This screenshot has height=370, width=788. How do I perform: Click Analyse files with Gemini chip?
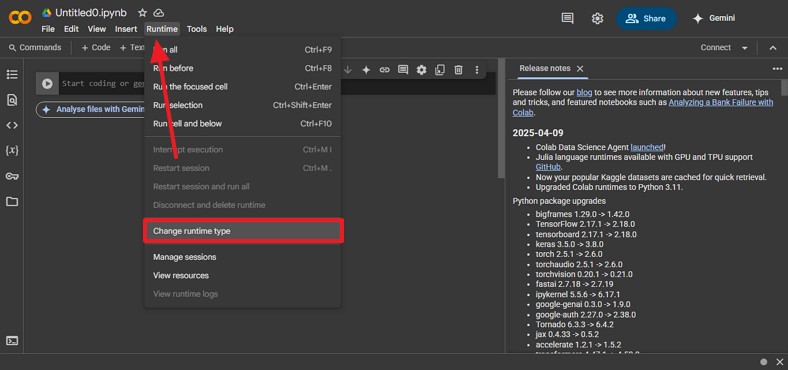[x=90, y=109]
